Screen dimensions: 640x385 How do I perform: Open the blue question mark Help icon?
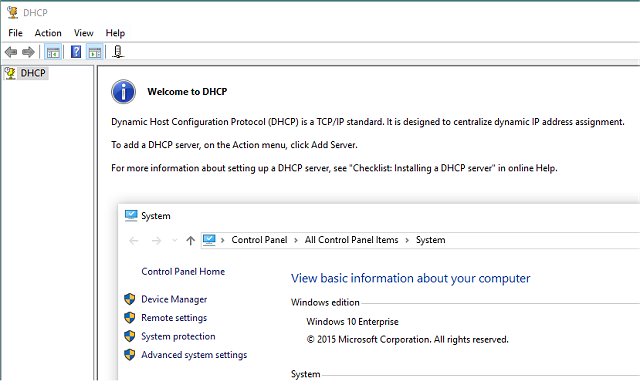click(76, 52)
